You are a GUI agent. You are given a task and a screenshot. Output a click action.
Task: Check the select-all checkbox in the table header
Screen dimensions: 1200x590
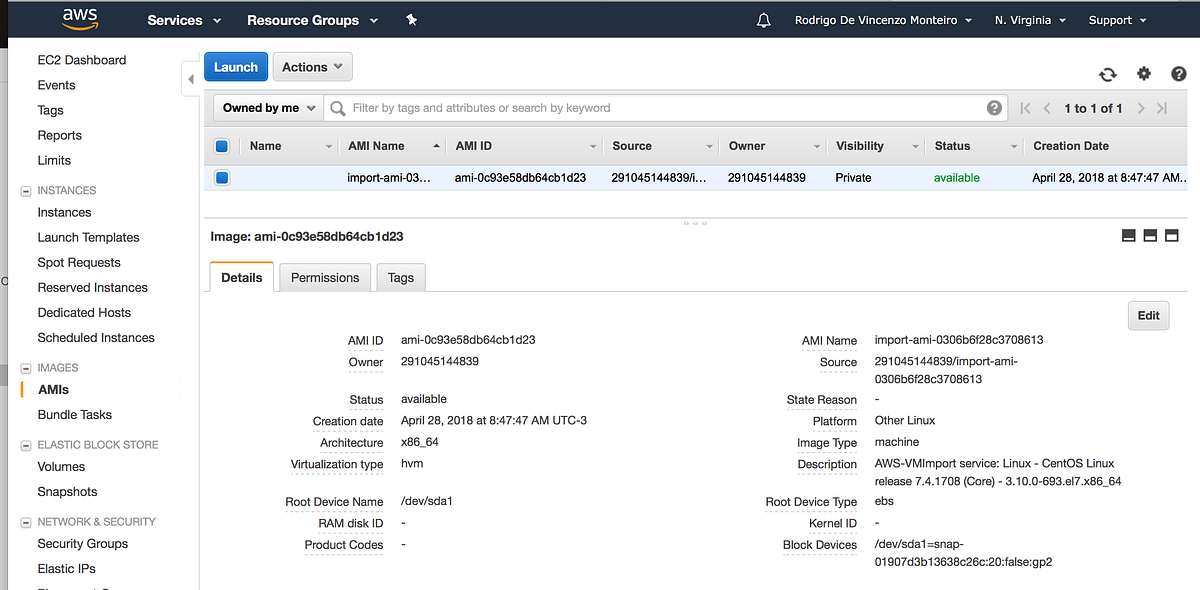(x=221, y=145)
